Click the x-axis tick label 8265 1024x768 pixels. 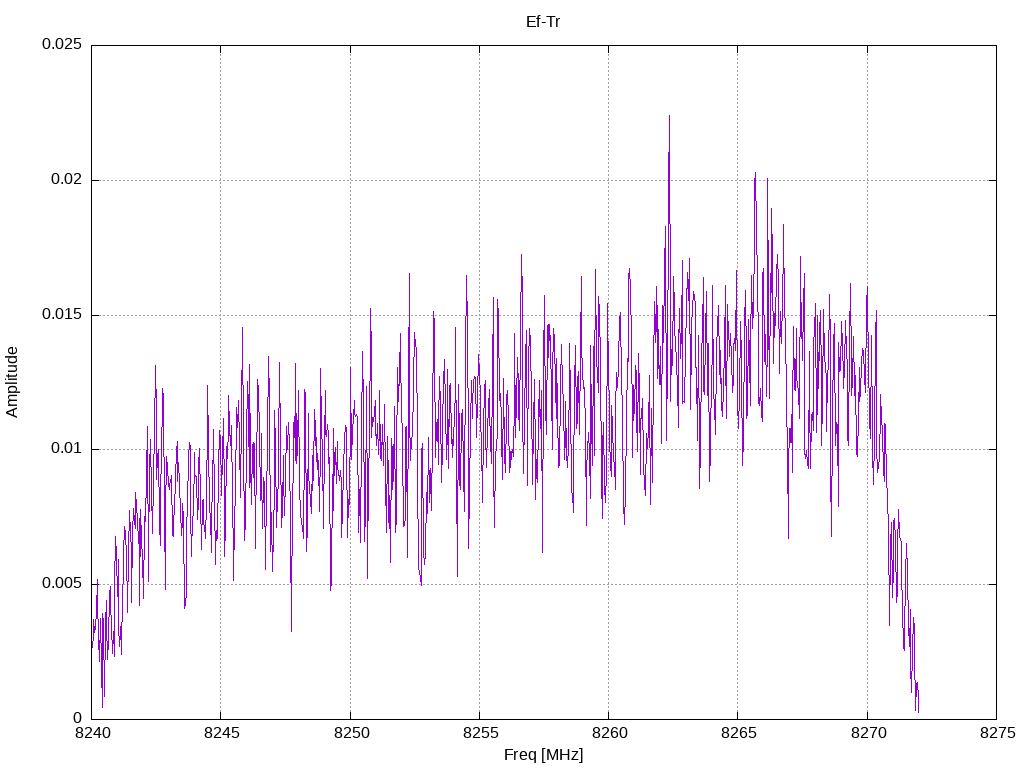point(739,733)
